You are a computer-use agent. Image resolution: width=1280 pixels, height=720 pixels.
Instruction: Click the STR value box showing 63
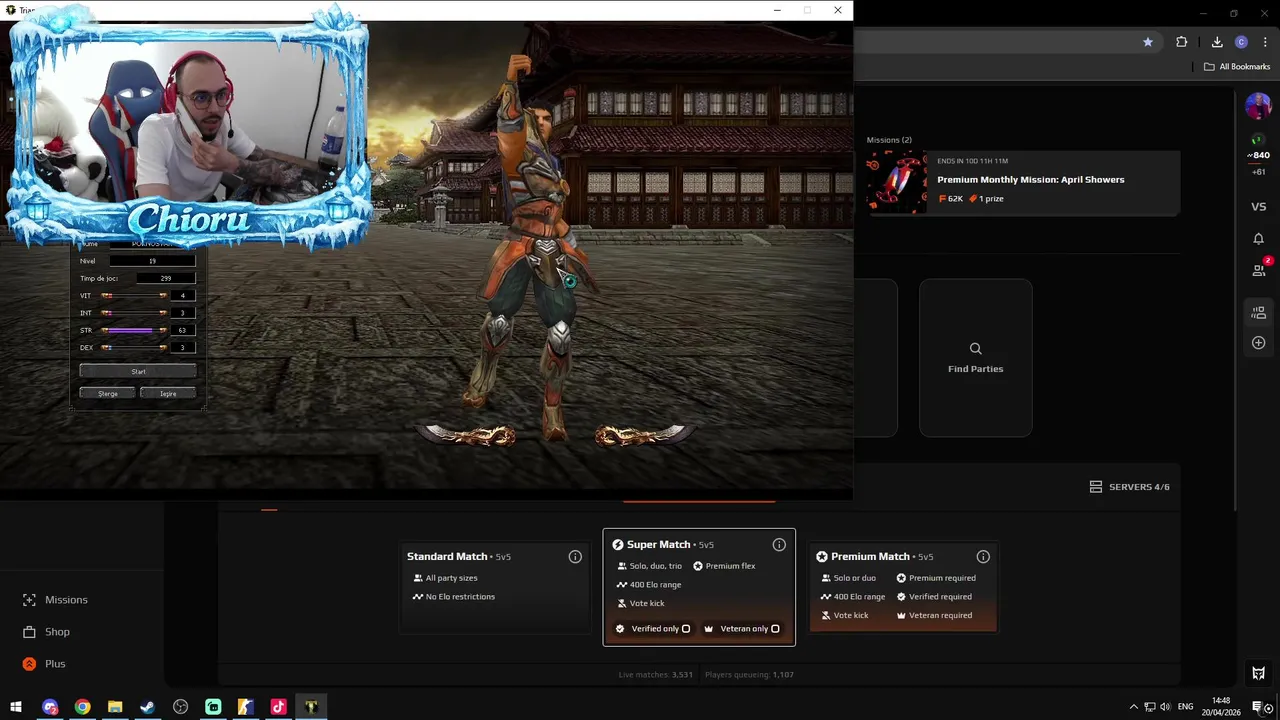click(182, 330)
